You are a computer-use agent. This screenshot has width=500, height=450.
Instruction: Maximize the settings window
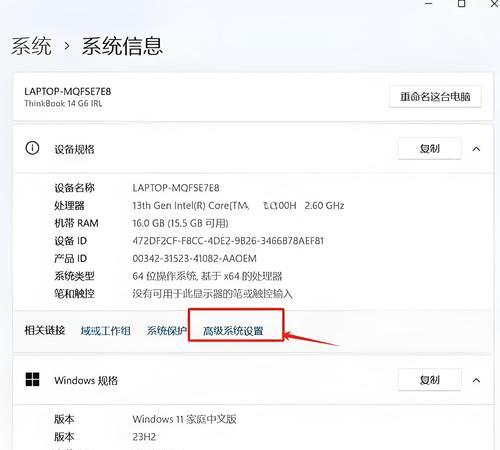point(462,4)
